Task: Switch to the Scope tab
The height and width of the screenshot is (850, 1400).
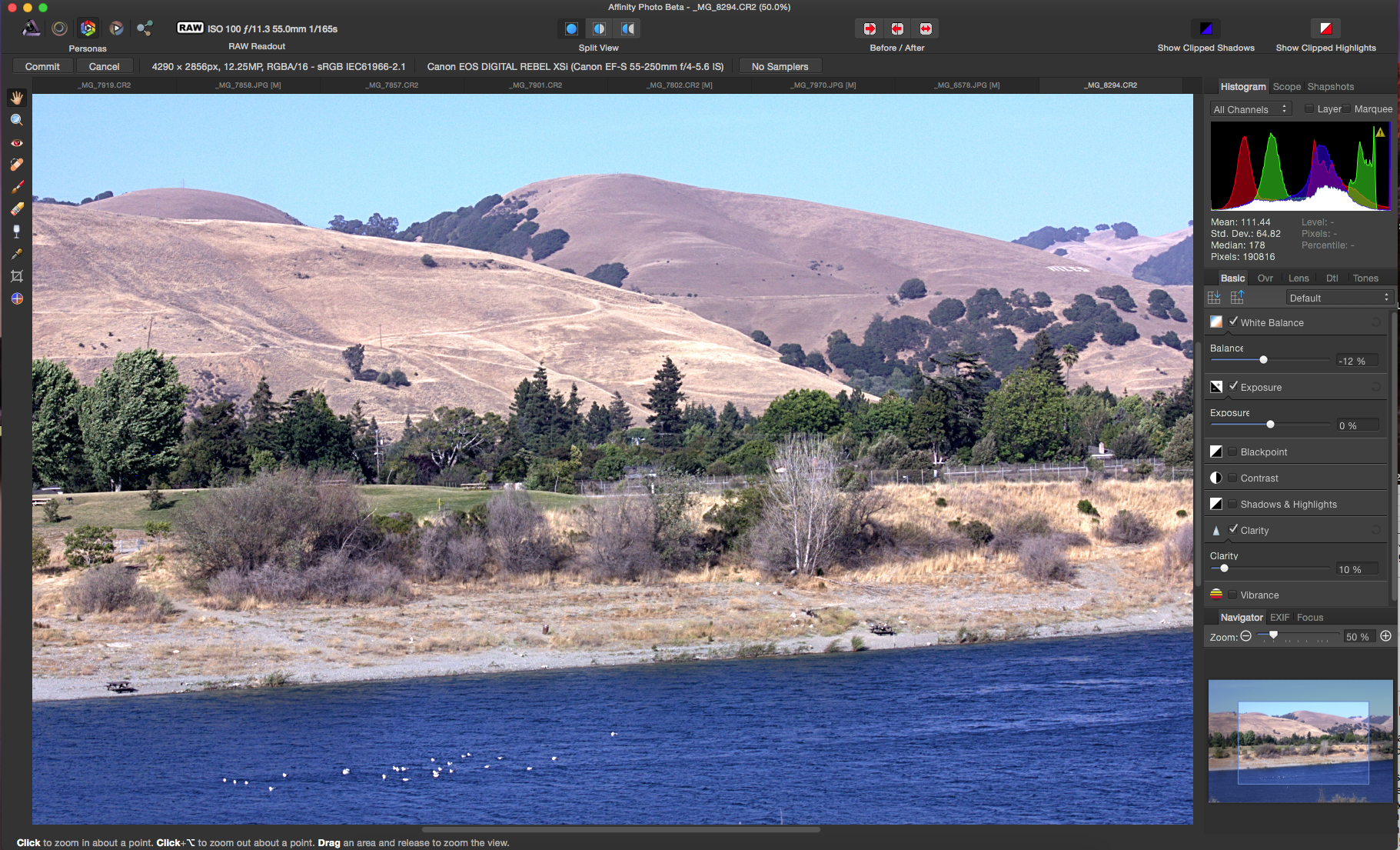Action: click(x=1286, y=87)
